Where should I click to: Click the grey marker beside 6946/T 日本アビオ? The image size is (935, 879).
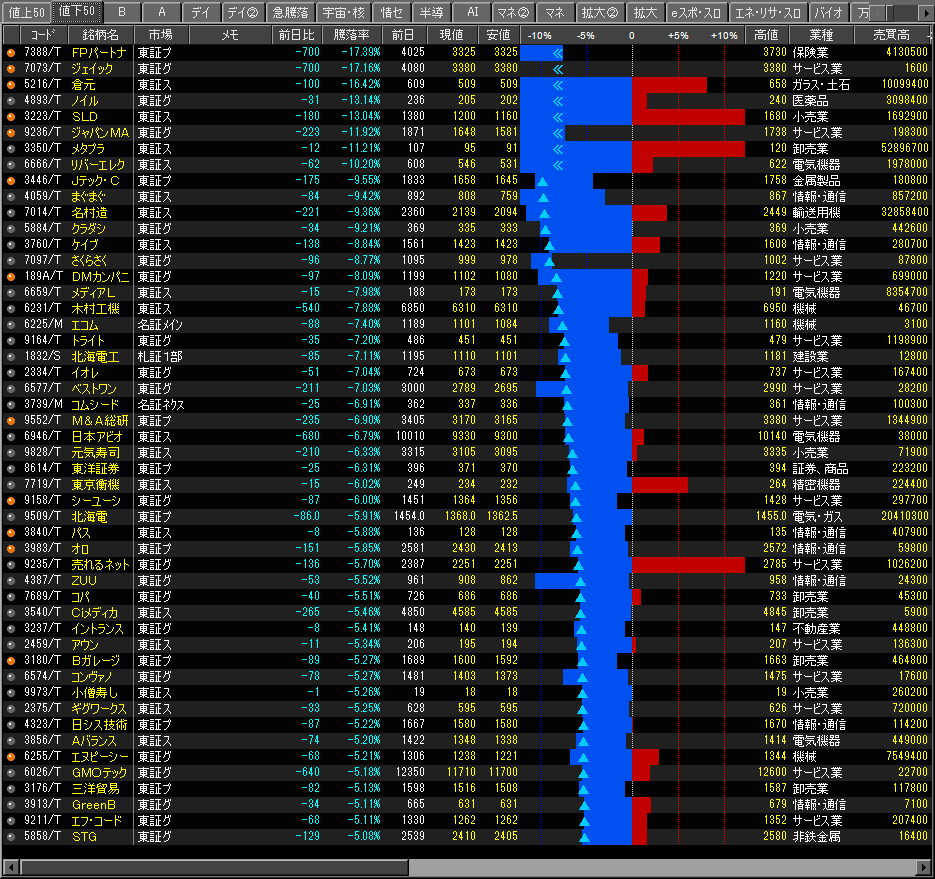pos(11,437)
